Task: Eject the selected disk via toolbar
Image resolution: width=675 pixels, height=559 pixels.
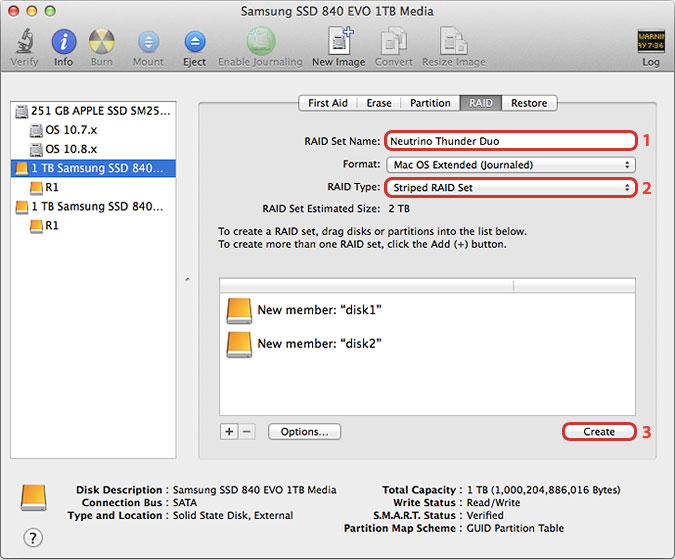Action: [x=194, y=42]
